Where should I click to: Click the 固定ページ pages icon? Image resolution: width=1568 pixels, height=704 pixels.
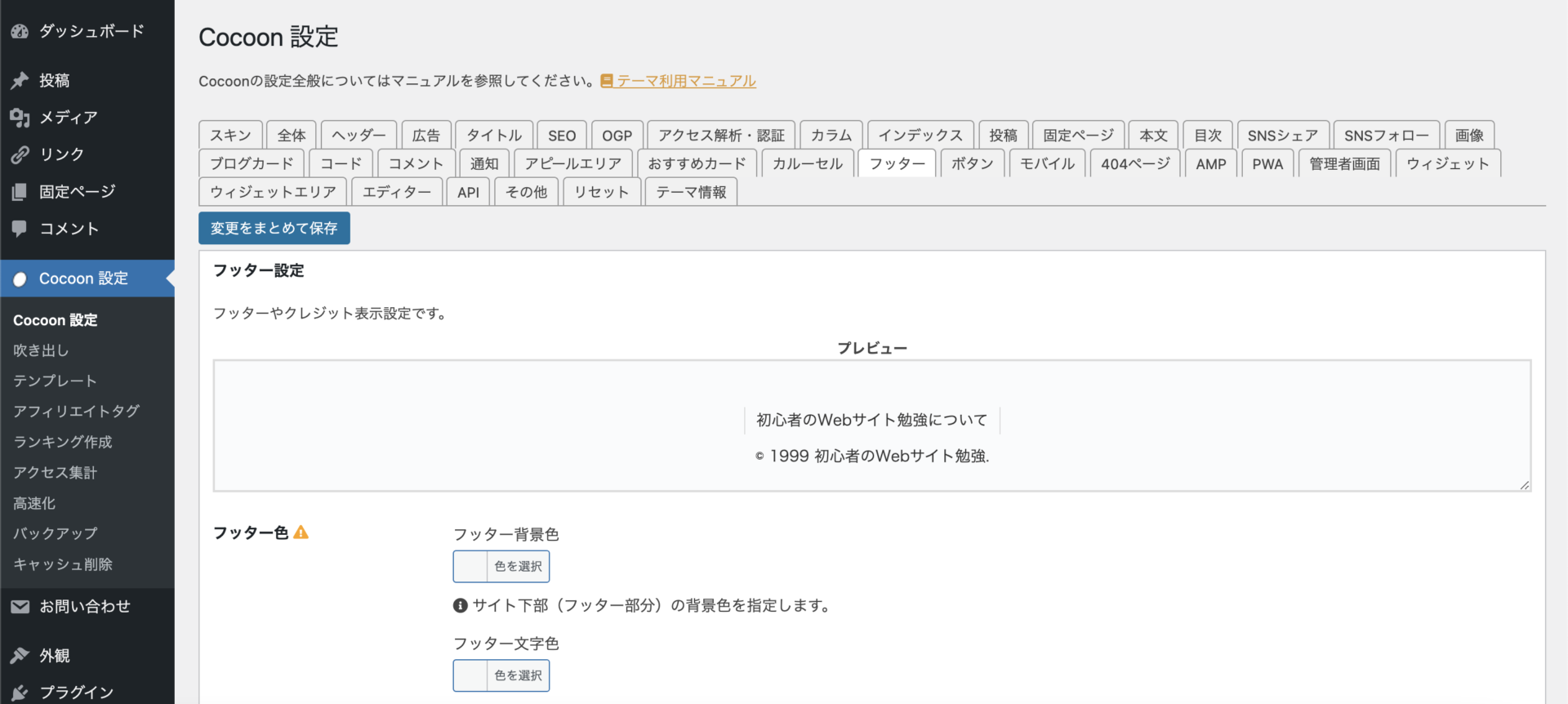(20, 192)
